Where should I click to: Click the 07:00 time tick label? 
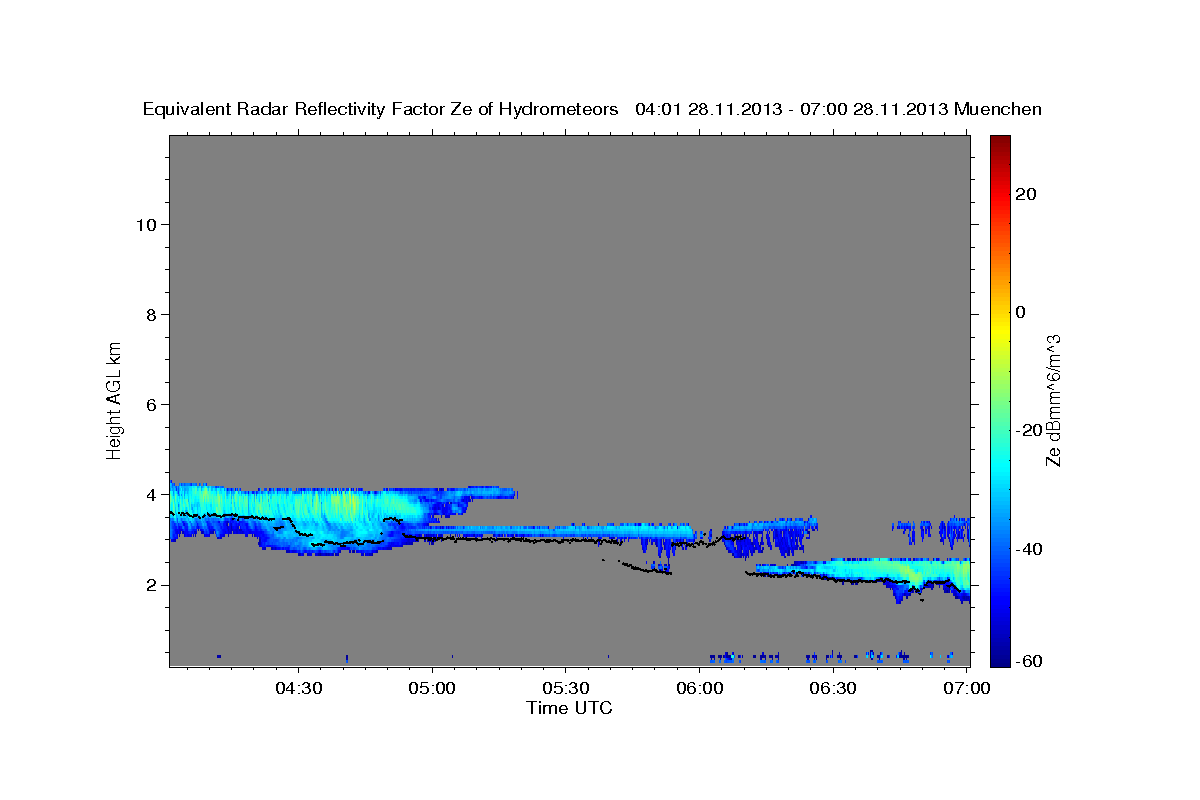(x=966, y=689)
